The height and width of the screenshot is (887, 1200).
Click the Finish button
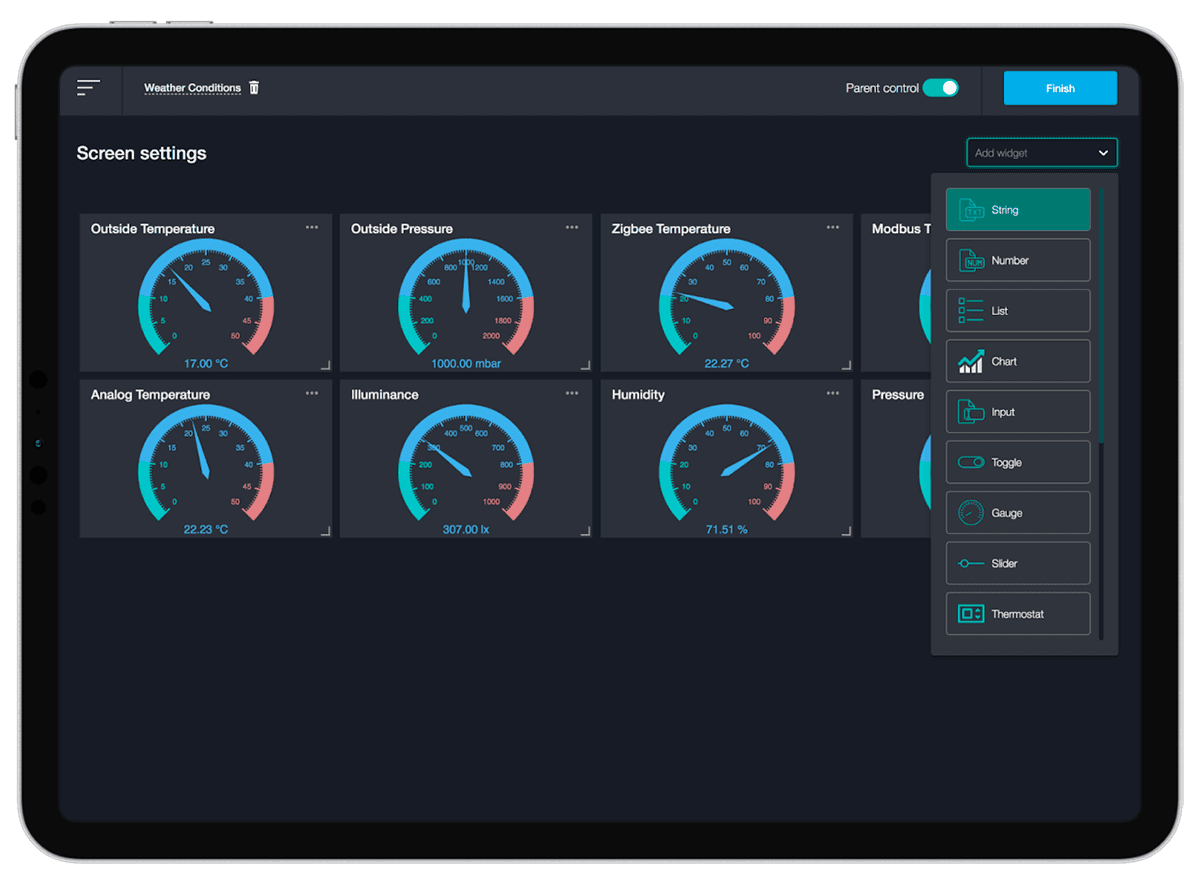(1060, 88)
